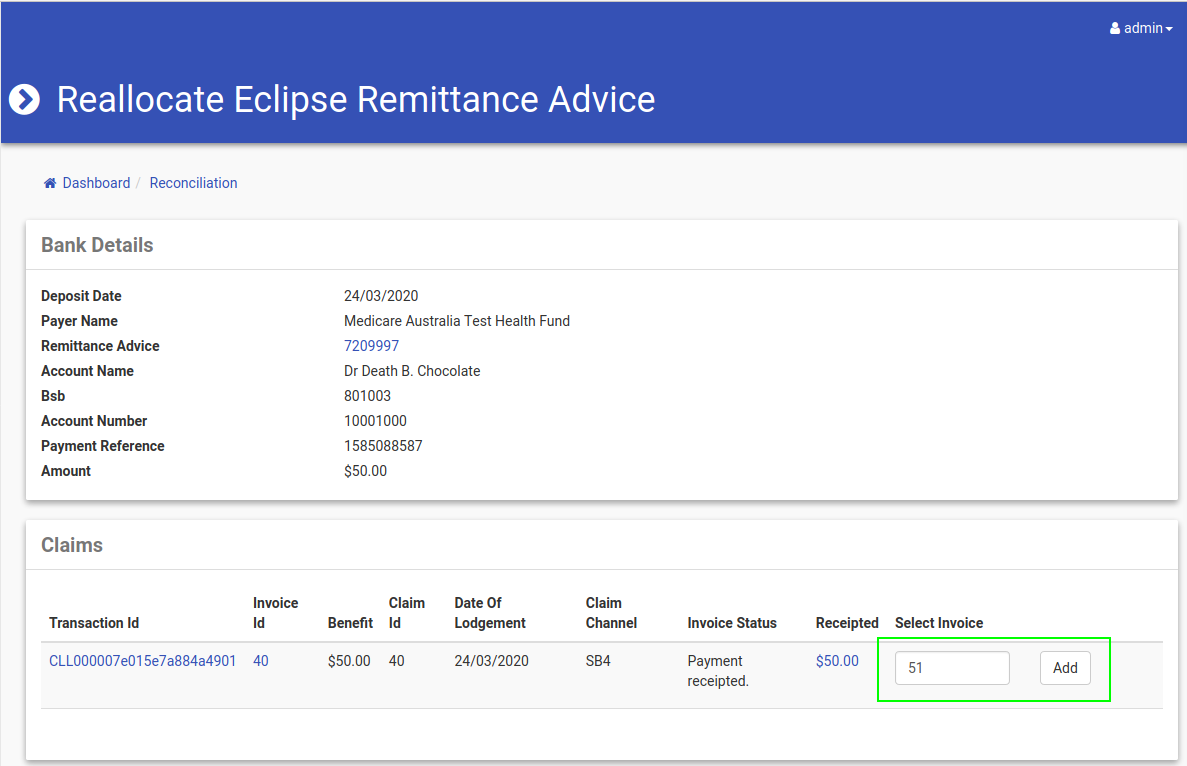Screen dimensions: 1187x766
Task: Click the Transaction Id column header
Action: (94, 623)
